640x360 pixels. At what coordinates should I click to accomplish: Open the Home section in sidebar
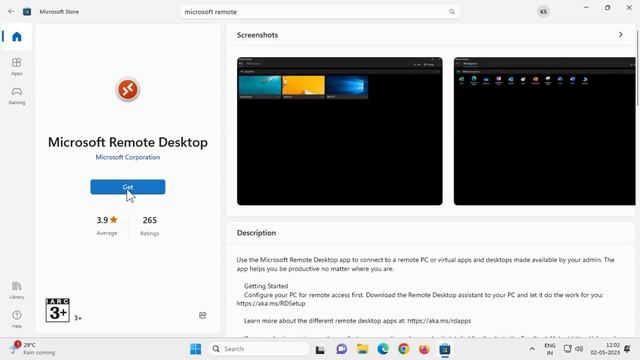(x=17, y=37)
